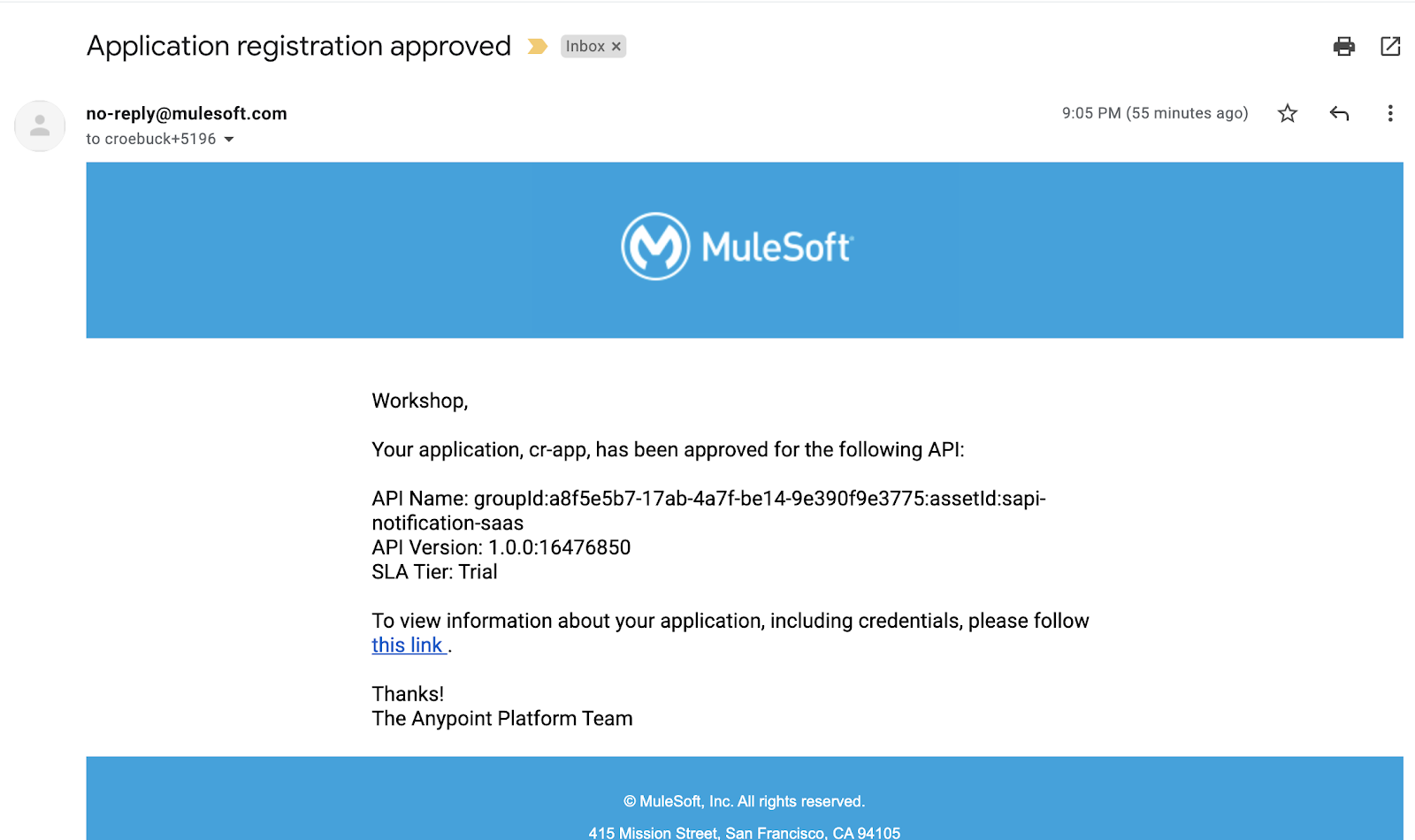Open the three-dot more options menu

[x=1390, y=113]
